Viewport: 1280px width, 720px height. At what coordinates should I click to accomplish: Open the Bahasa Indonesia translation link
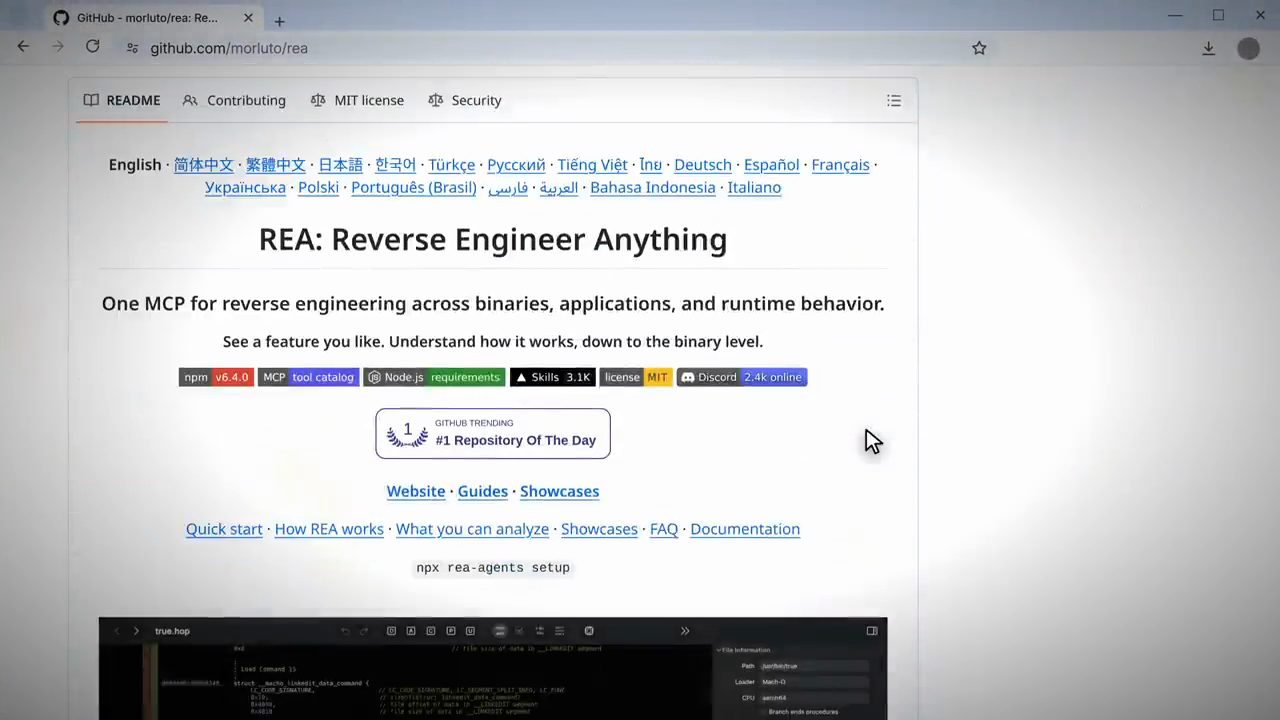[653, 187]
